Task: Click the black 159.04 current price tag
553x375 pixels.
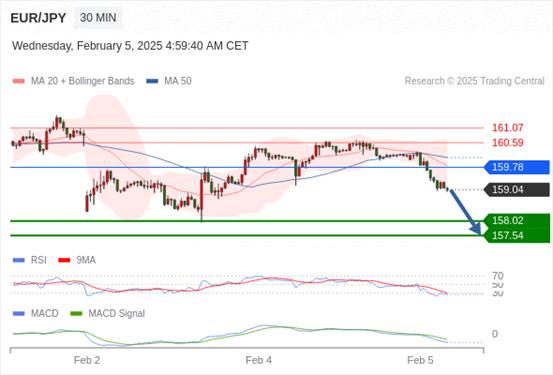Action: tap(517, 190)
